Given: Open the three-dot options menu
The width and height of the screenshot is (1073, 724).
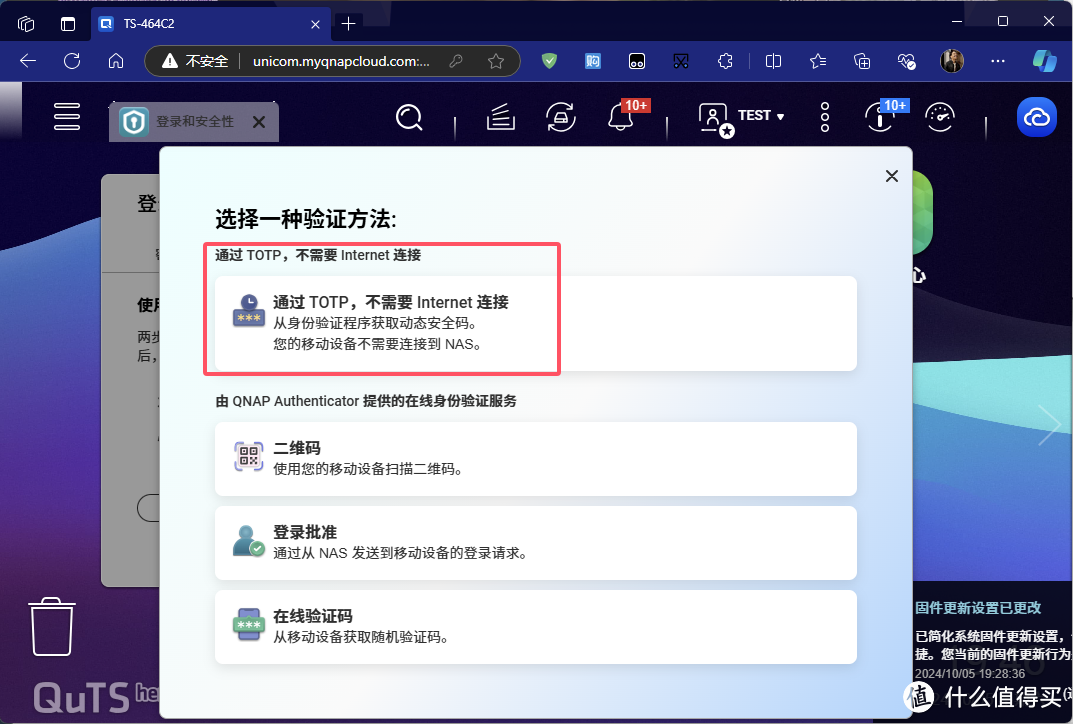Looking at the screenshot, I should pyautogui.click(x=823, y=117).
